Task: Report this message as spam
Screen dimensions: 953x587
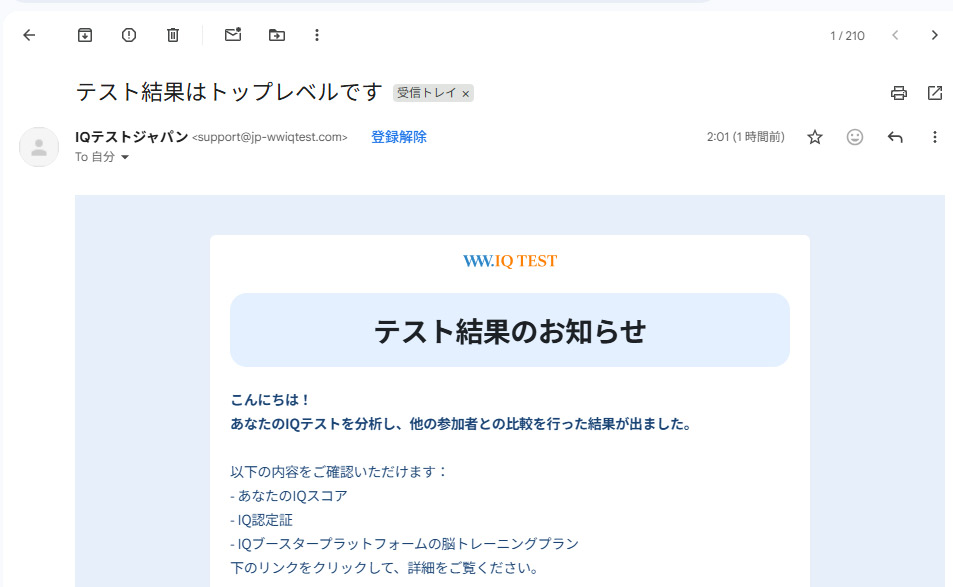Action: tap(129, 35)
